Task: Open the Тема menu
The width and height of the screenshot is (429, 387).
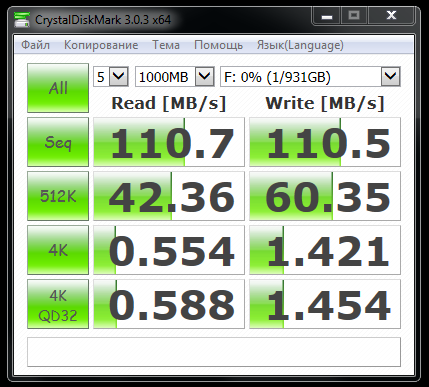Action: click(166, 45)
